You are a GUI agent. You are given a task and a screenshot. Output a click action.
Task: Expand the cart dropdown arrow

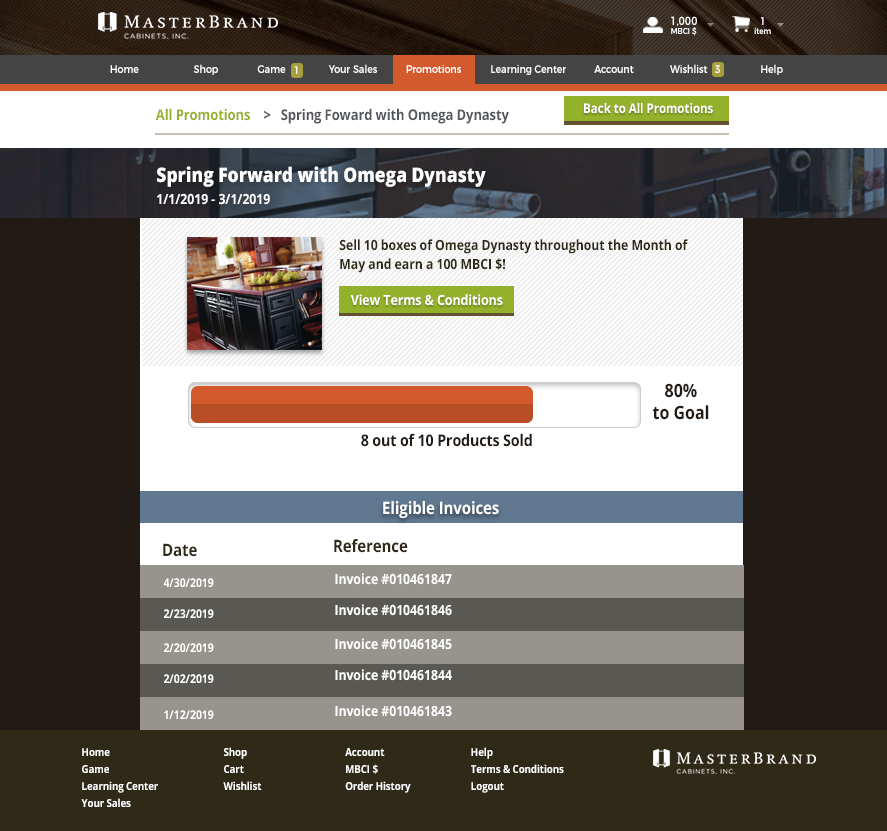point(781,24)
